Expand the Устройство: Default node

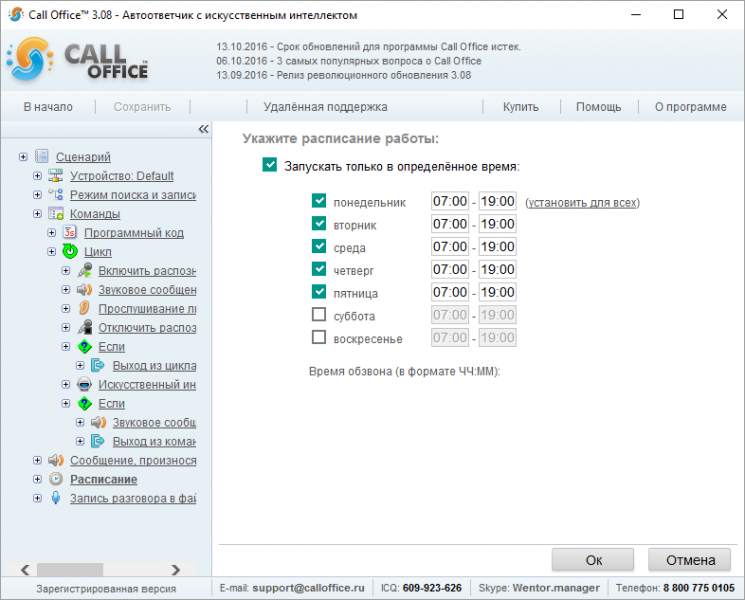pos(37,176)
